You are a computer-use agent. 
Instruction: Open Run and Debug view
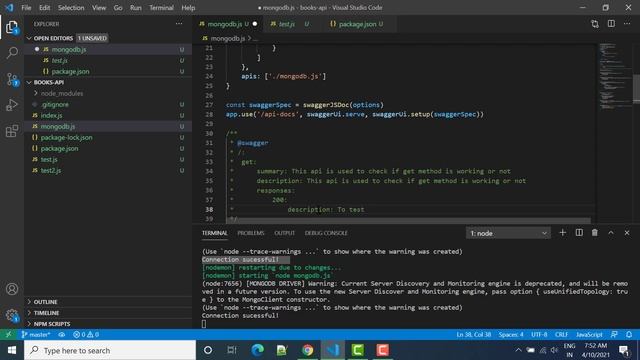12,105
